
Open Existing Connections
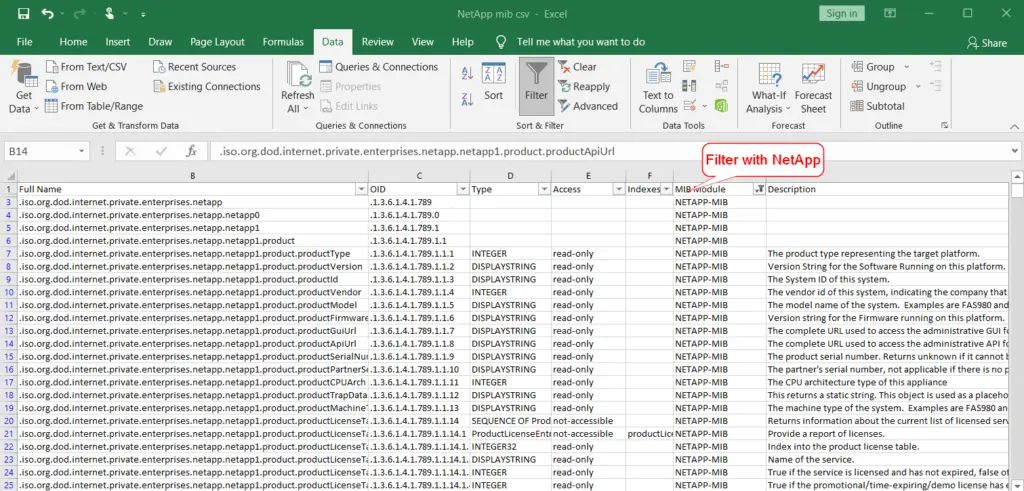206,86
